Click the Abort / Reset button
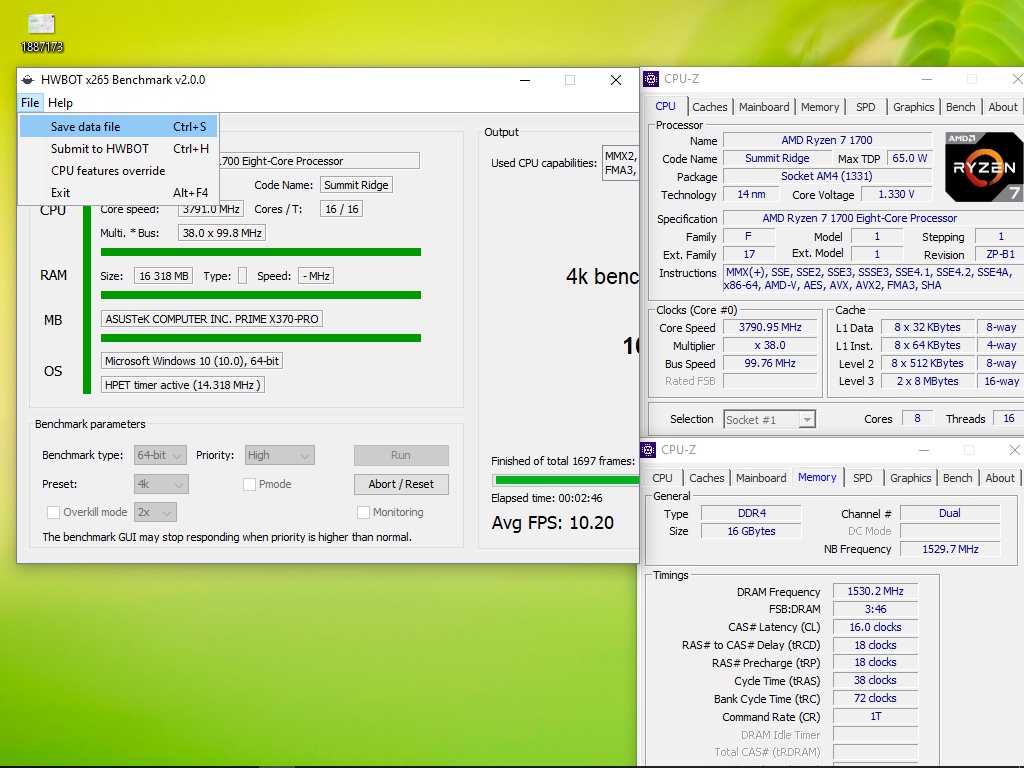Screen dimensions: 1024x768 click(401, 484)
